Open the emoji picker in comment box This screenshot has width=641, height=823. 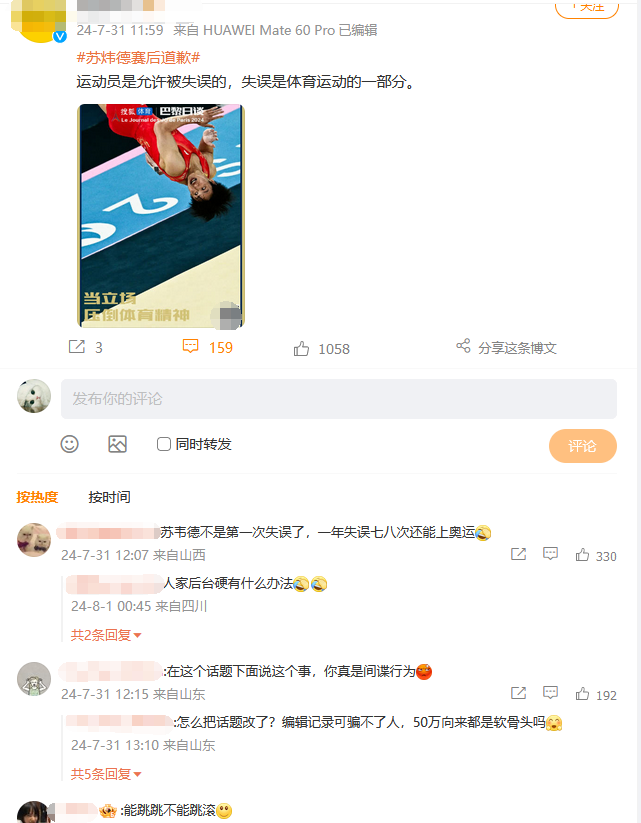[69, 444]
